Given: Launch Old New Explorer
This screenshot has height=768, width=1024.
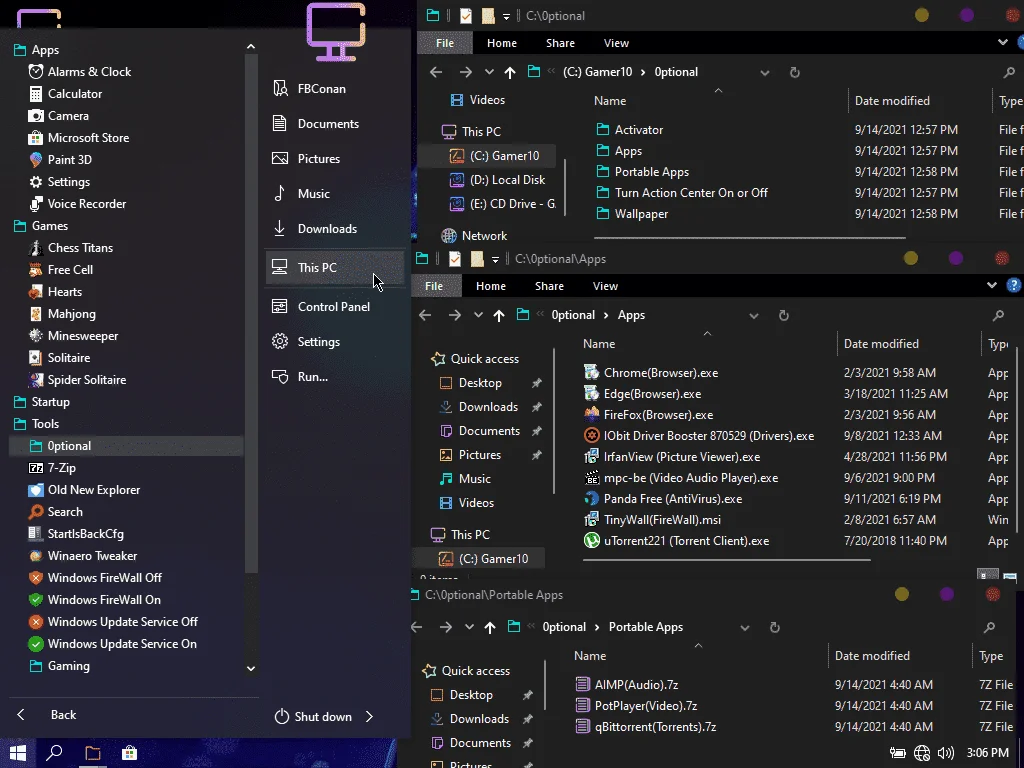Looking at the screenshot, I should [93, 490].
